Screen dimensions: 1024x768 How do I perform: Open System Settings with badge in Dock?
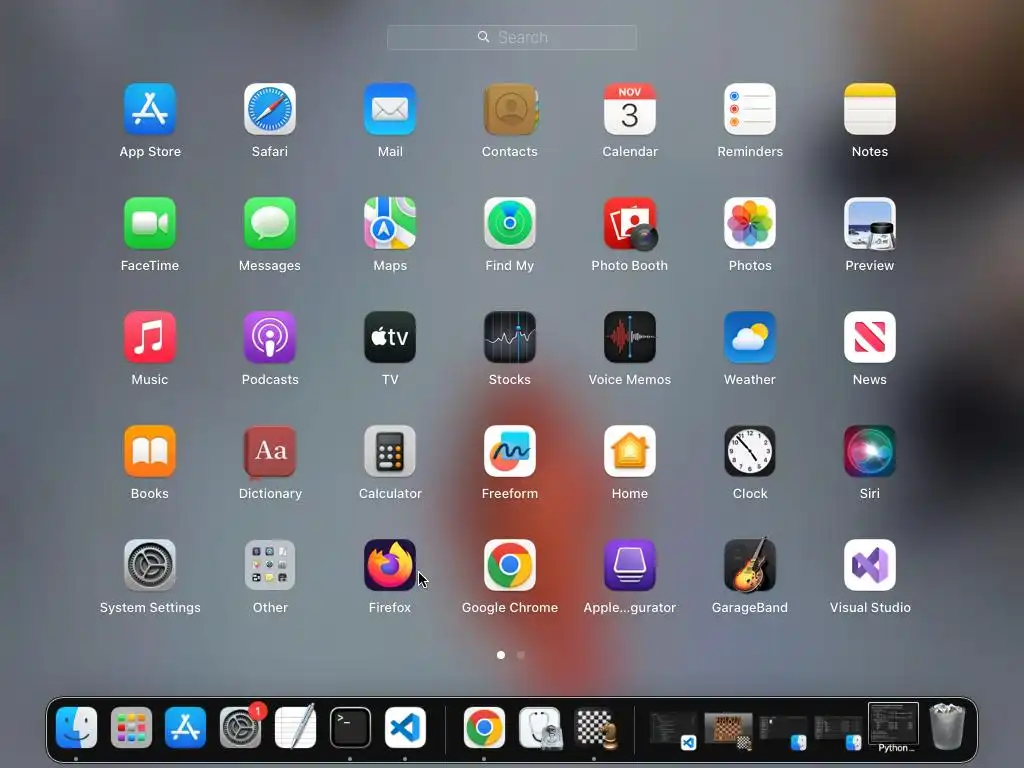coord(240,727)
